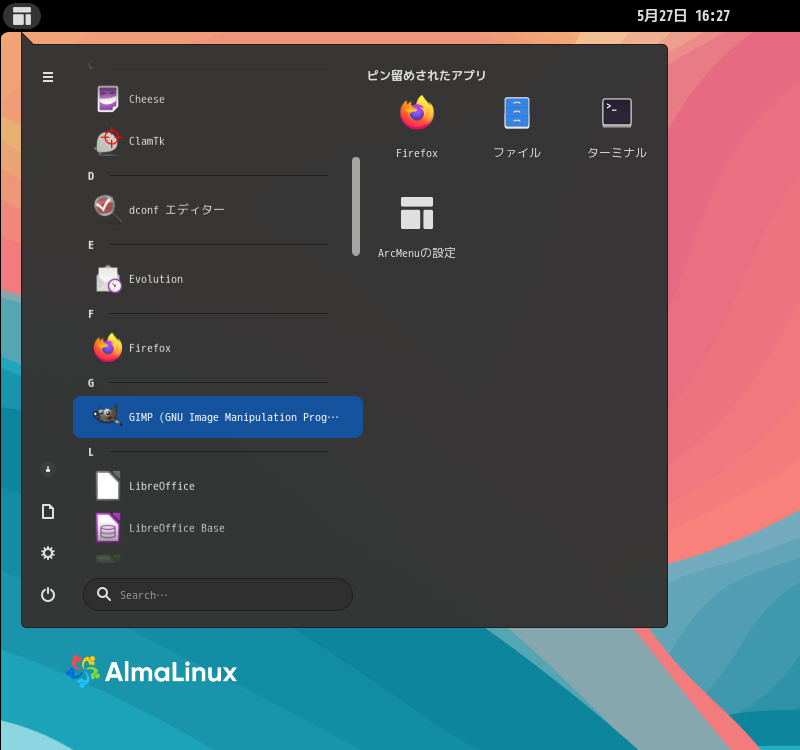The height and width of the screenshot is (750, 800).
Task: Launch pinned ターミナル terminal
Action: coord(617,127)
